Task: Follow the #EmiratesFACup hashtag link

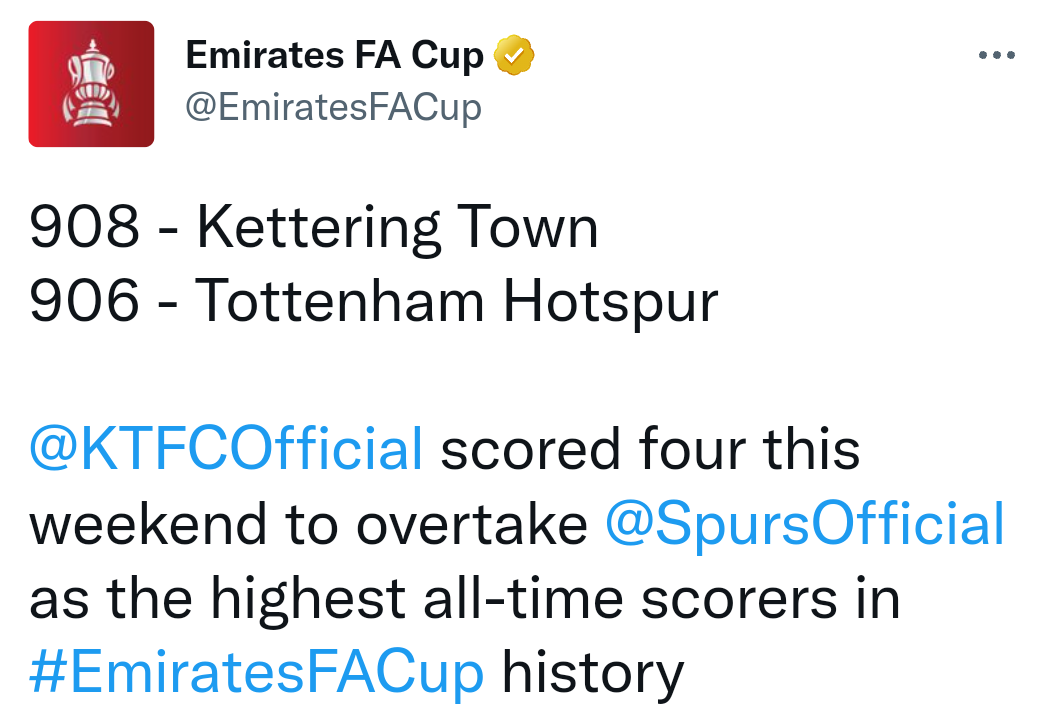Action: pos(256,673)
